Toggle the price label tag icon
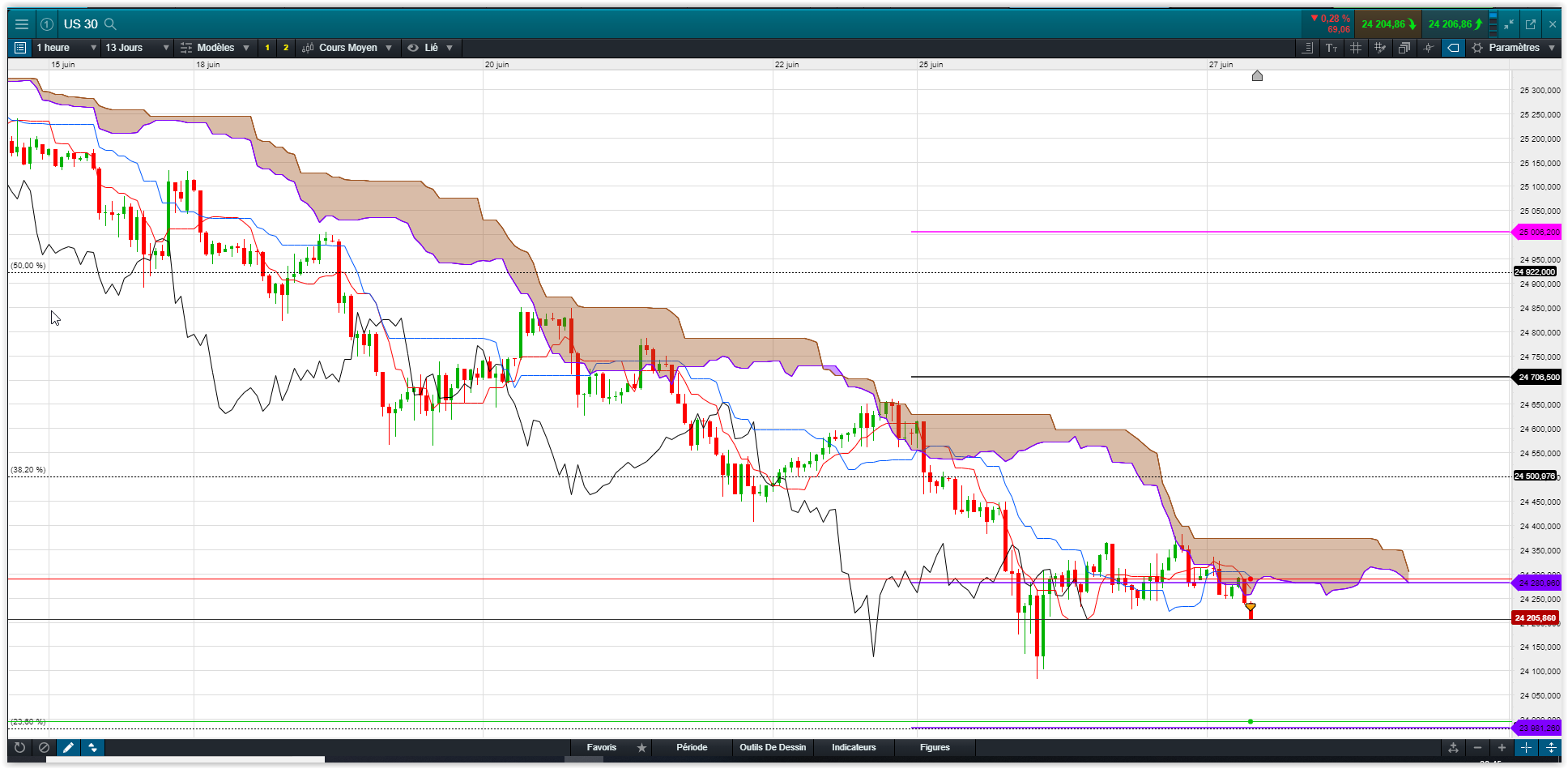This screenshot has width=1568, height=769. pos(1453,48)
